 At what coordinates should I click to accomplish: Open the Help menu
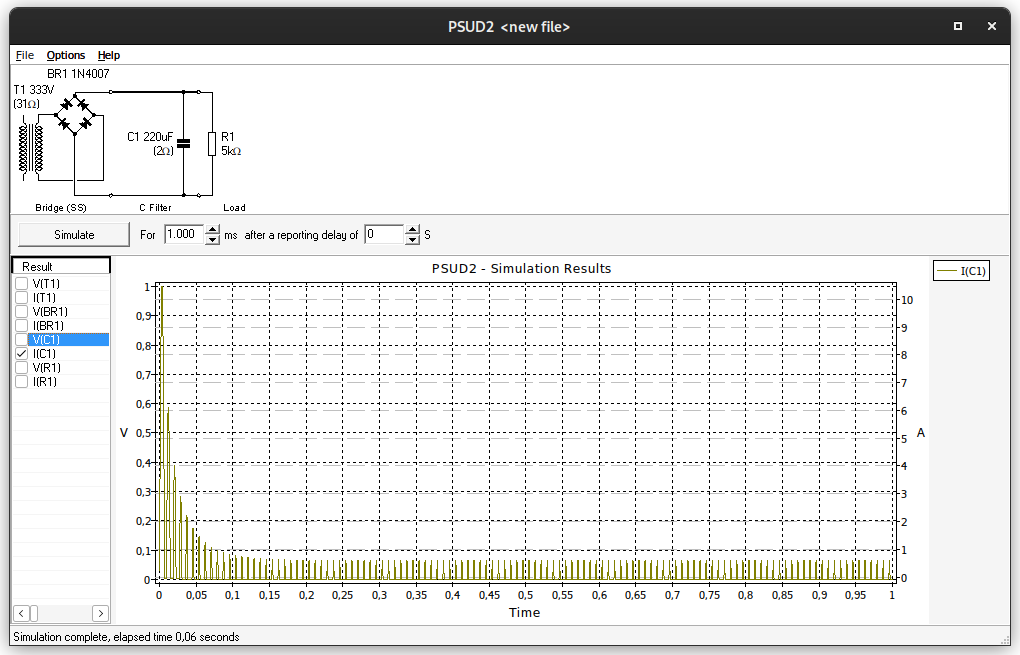point(109,55)
